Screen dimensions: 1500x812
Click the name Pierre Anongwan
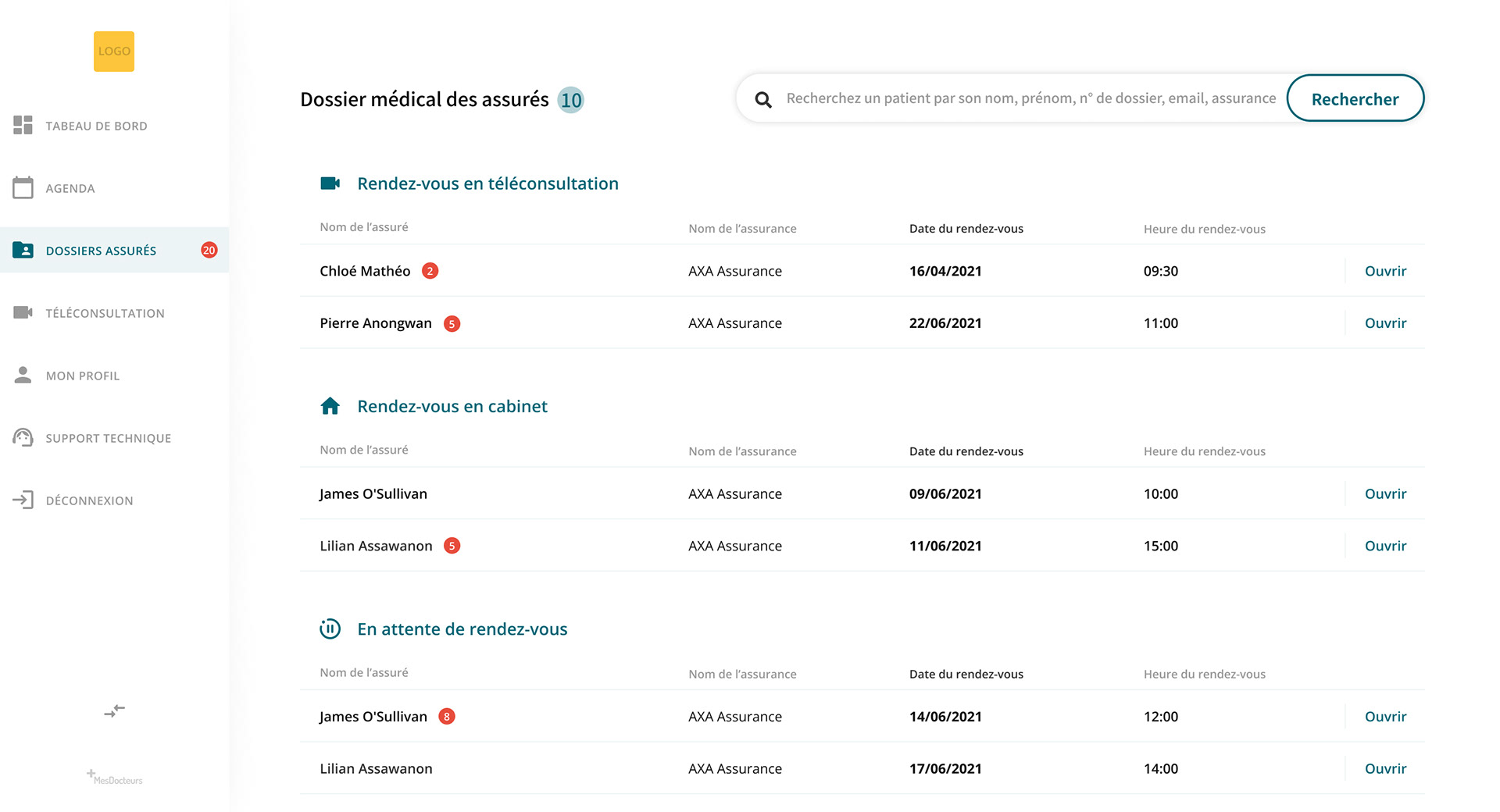(x=376, y=323)
